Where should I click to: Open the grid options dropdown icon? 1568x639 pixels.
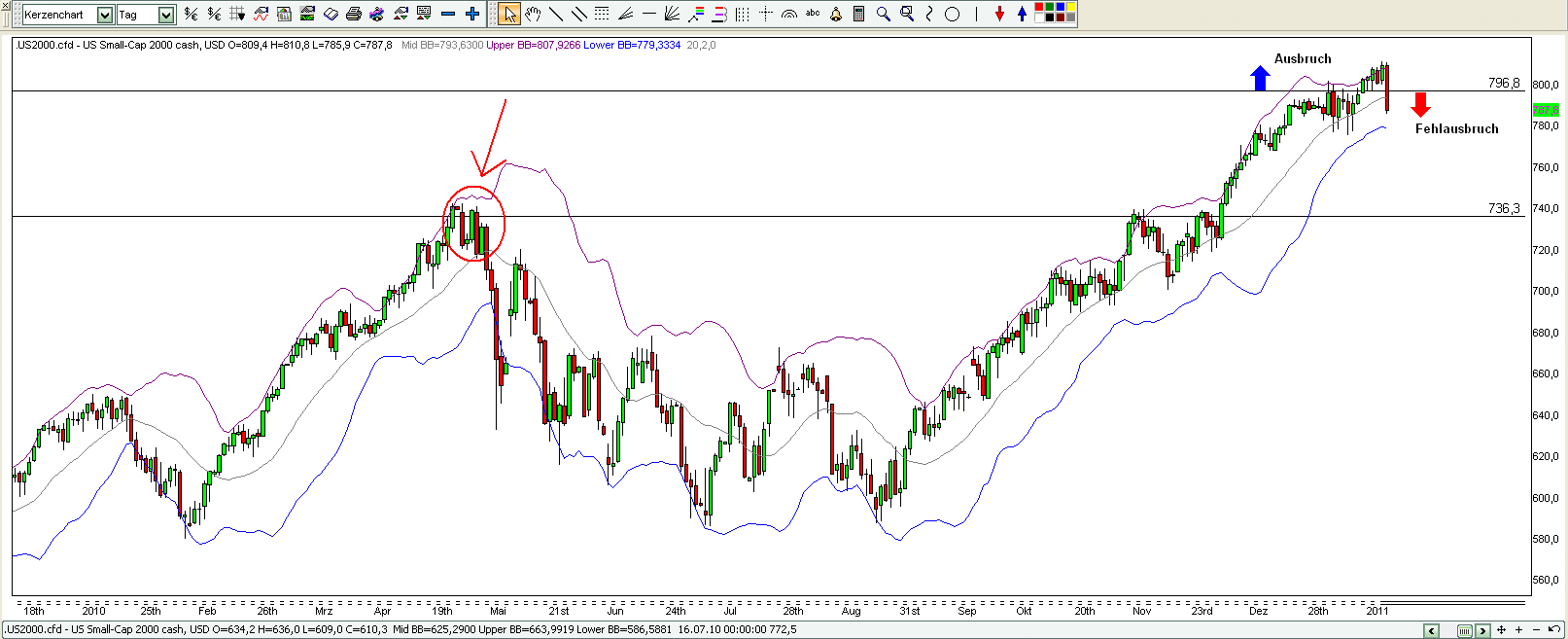(237, 14)
